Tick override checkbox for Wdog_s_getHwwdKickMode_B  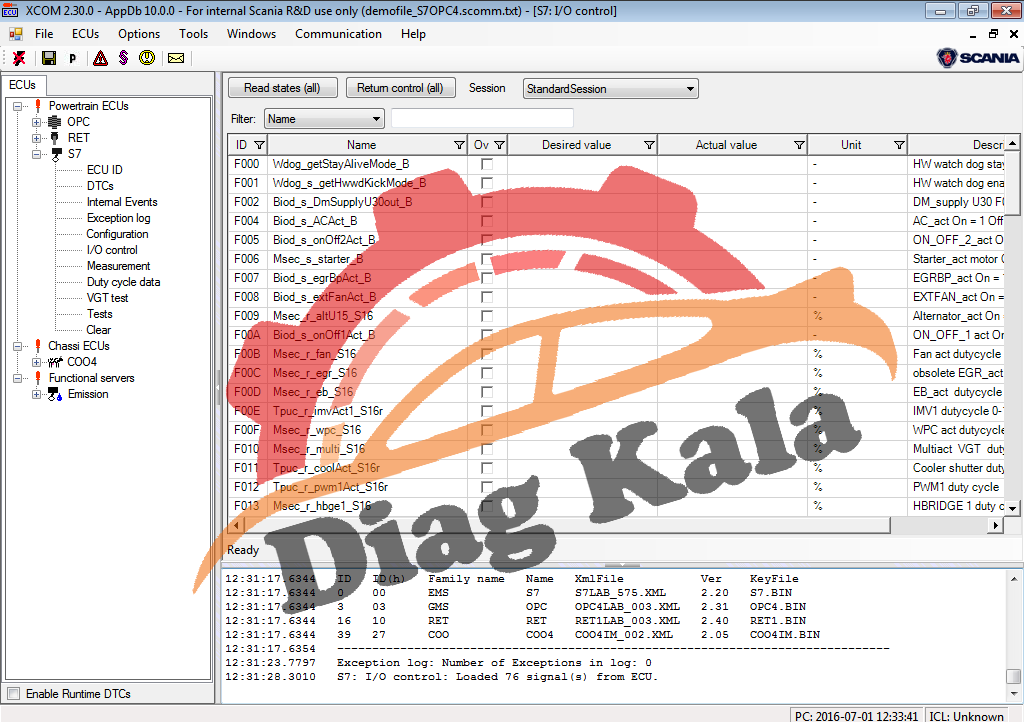(x=487, y=183)
